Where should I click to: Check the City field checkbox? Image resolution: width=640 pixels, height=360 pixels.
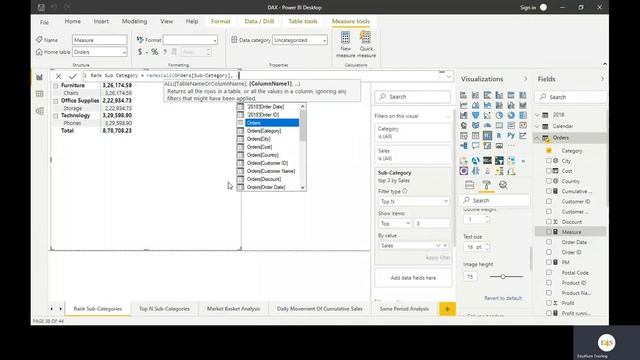[549, 161]
